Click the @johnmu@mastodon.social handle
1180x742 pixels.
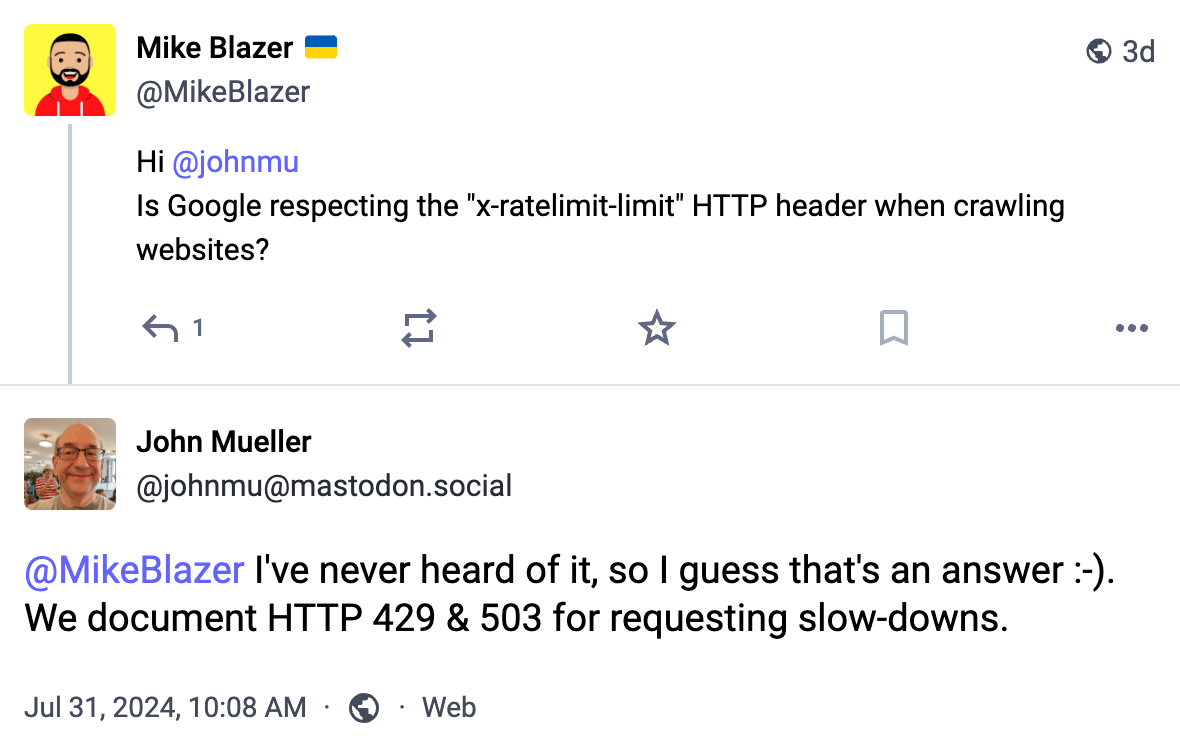click(x=324, y=486)
